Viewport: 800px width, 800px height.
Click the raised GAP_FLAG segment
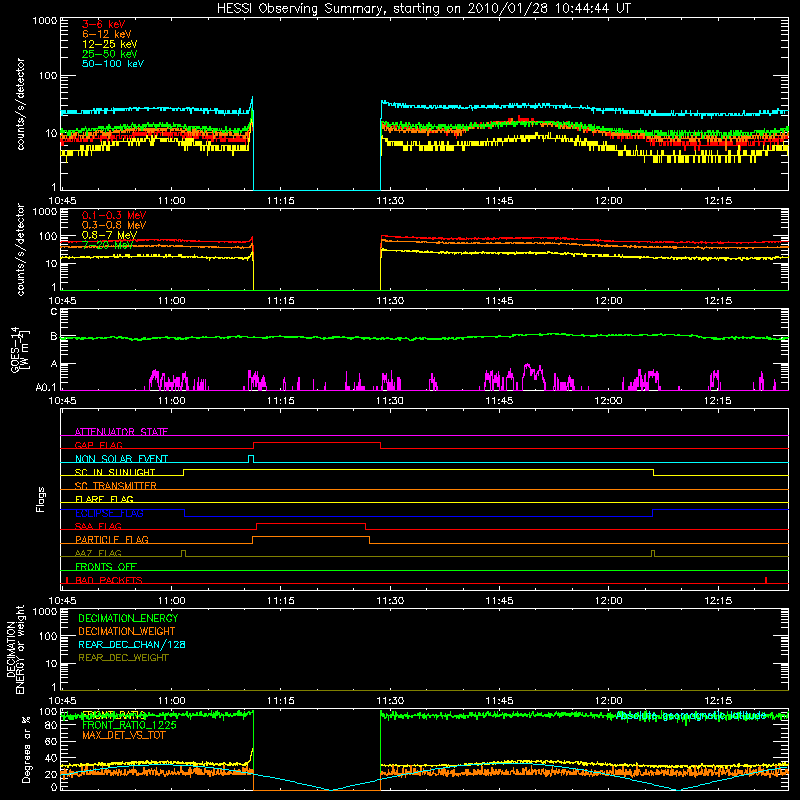[317, 442]
